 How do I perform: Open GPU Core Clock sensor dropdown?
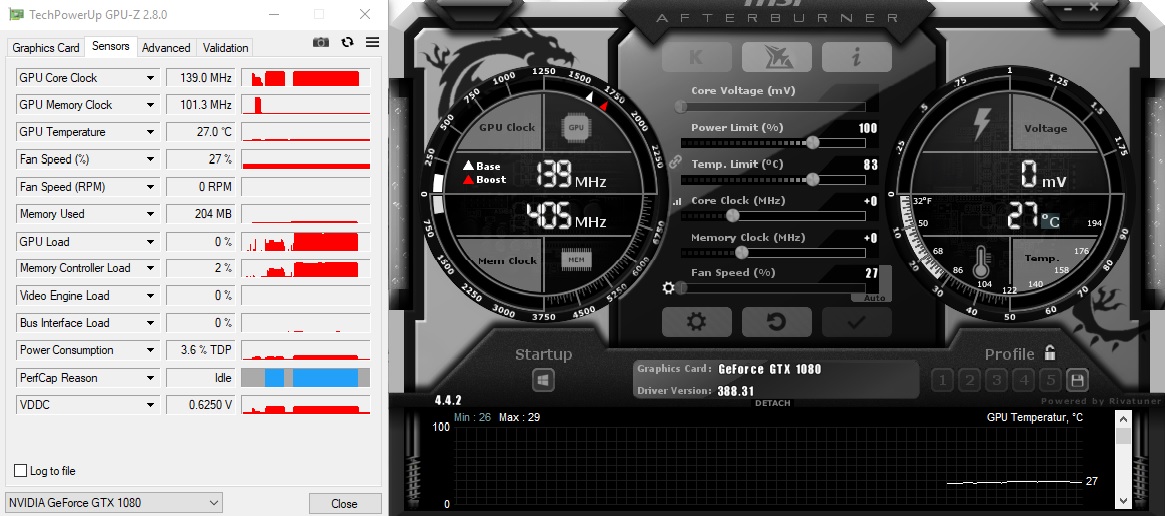click(151, 77)
